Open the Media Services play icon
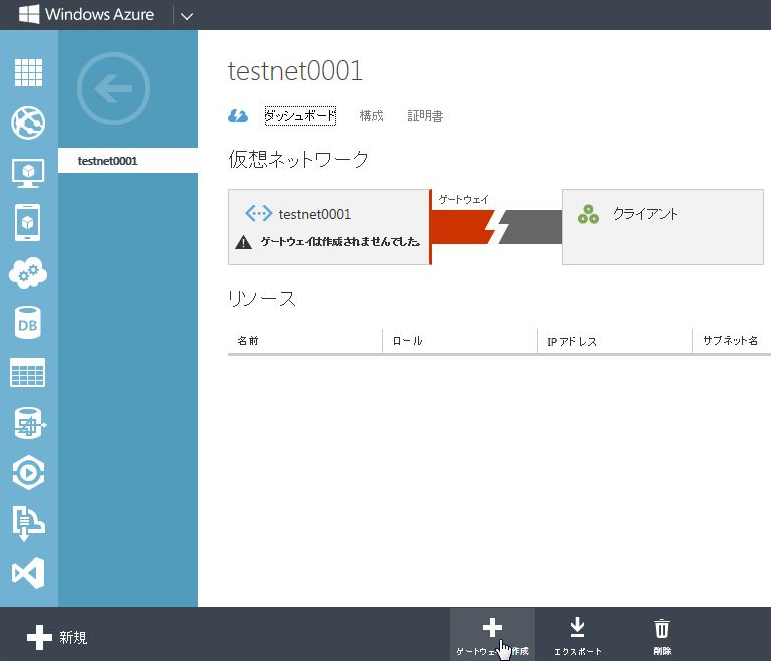This screenshot has width=771, height=661. (x=28, y=473)
